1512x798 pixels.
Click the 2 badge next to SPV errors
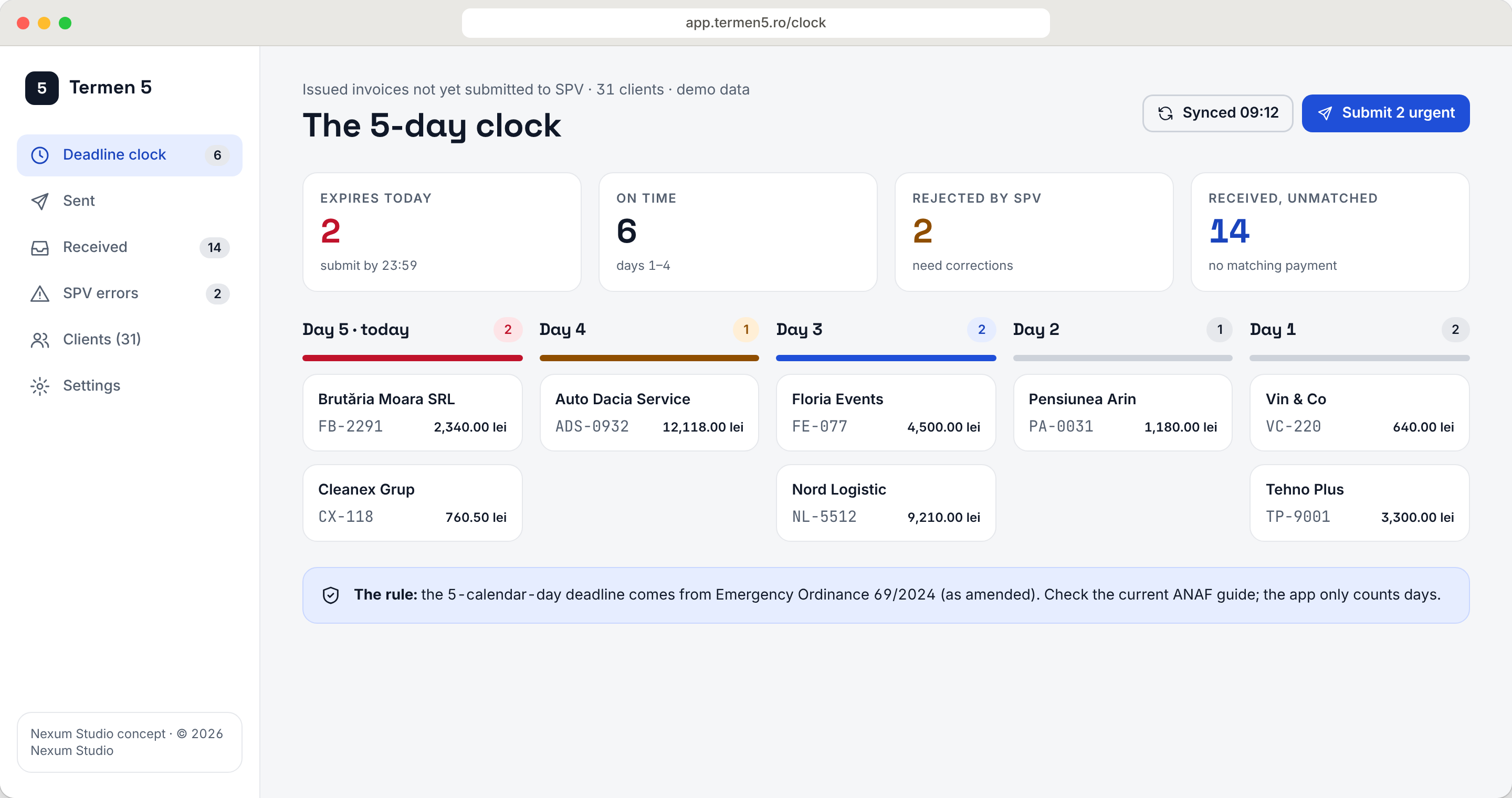pyautogui.click(x=217, y=294)
